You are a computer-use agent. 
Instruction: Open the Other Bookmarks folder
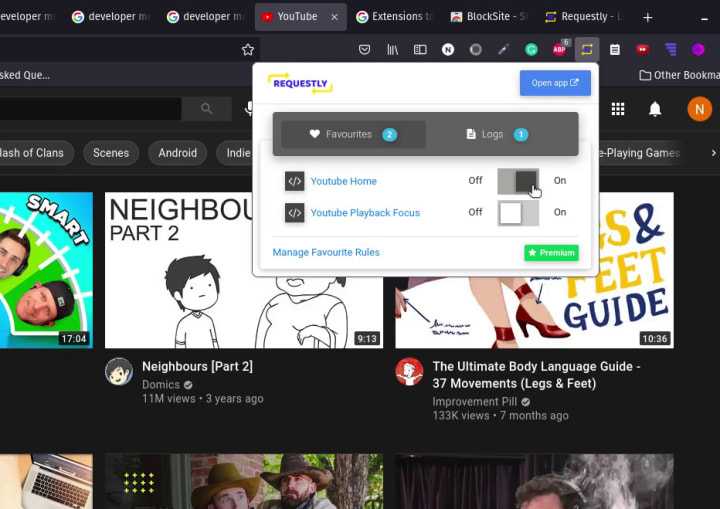(679, 75)
